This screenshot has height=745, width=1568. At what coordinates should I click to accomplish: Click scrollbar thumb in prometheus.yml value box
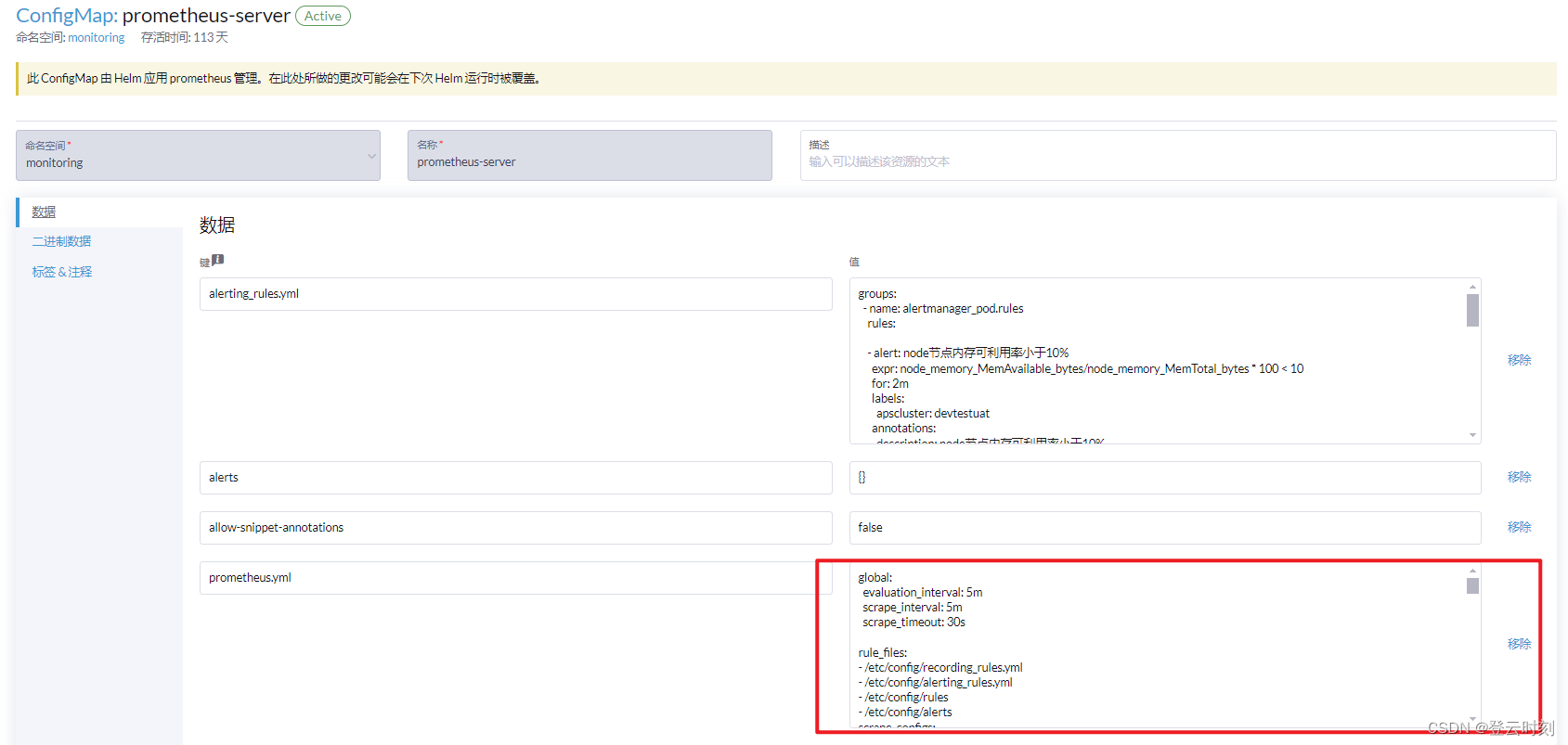(1472, 585)
